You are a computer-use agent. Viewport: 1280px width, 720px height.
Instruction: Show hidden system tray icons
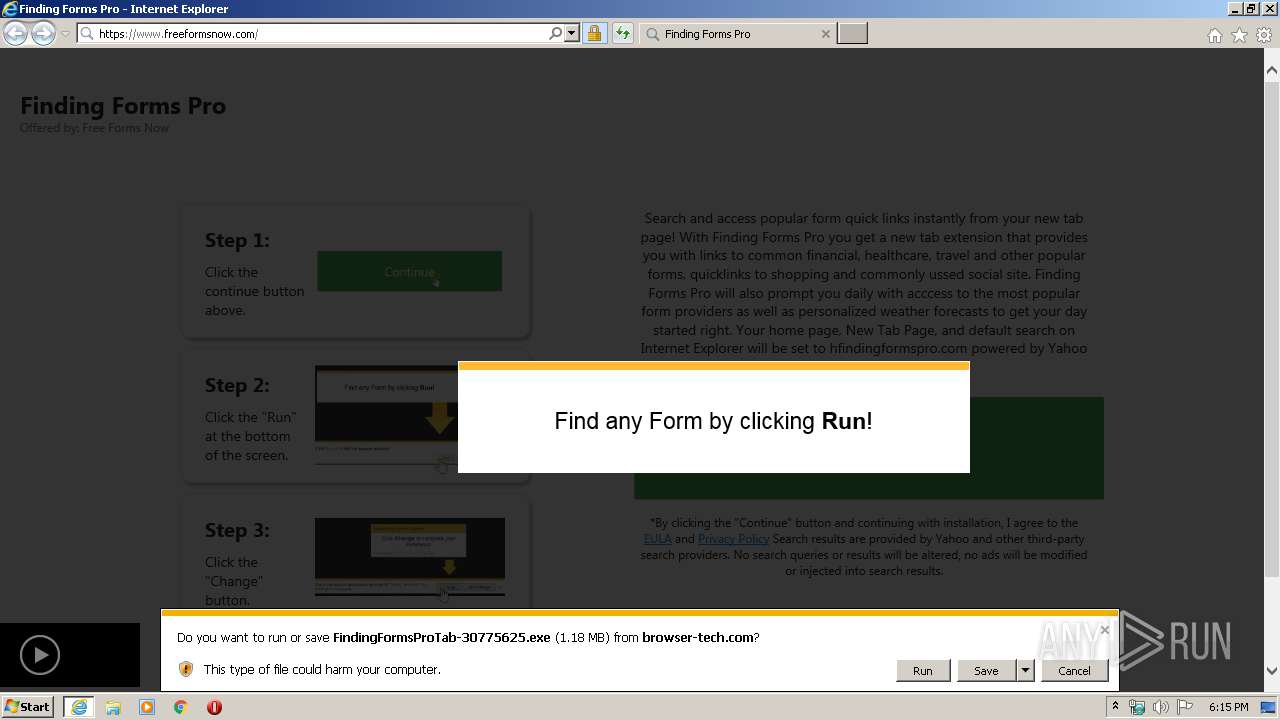[1115, 706]
